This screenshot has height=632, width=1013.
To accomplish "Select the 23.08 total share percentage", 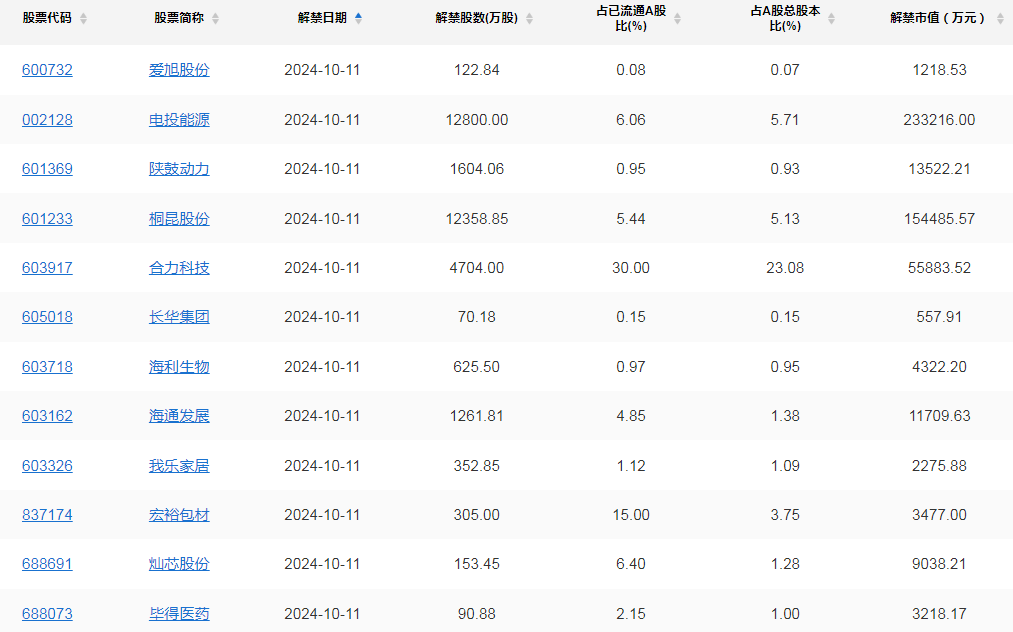I will 786,268.
